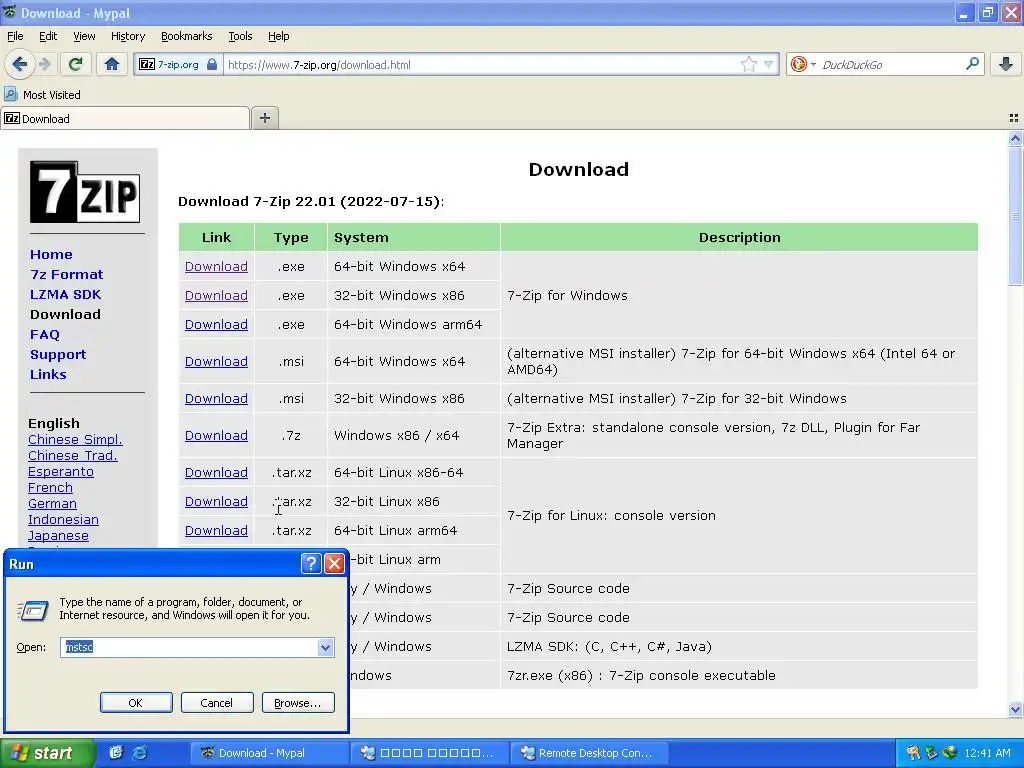Open the FAQ sidebar link

44,334
